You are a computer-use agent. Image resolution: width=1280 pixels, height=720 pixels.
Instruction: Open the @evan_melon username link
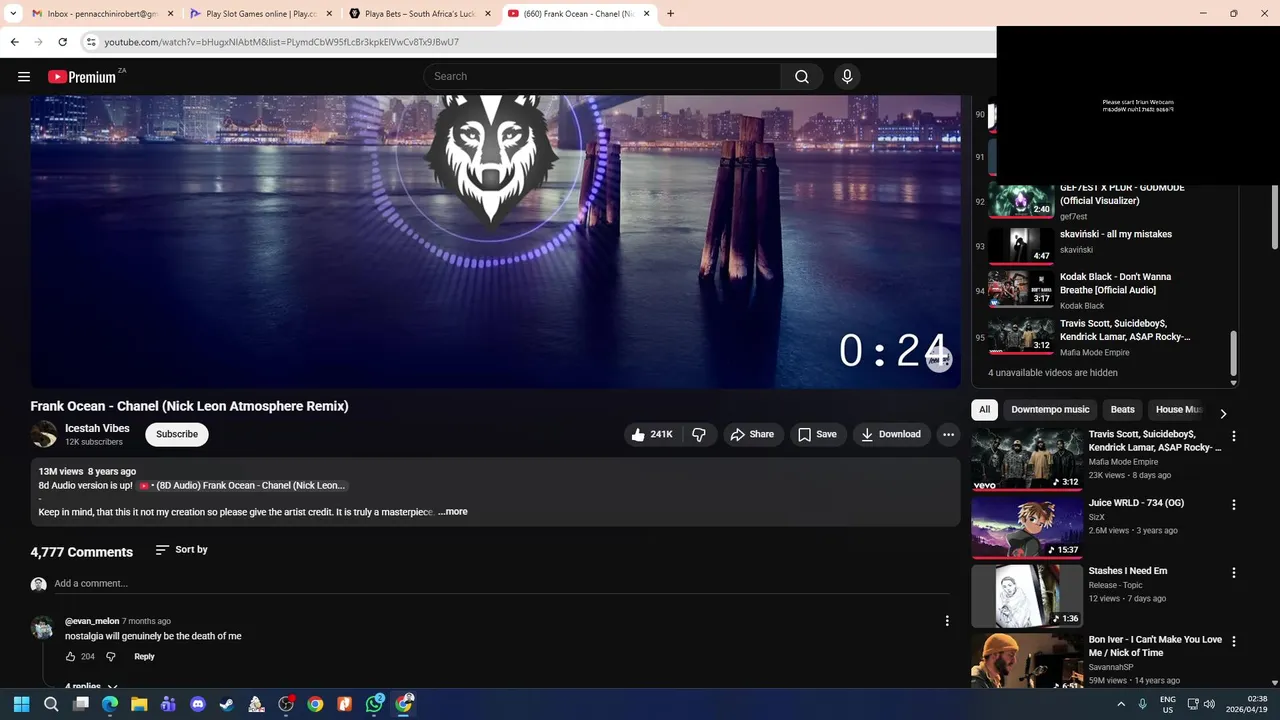click(x=92, y=621)
